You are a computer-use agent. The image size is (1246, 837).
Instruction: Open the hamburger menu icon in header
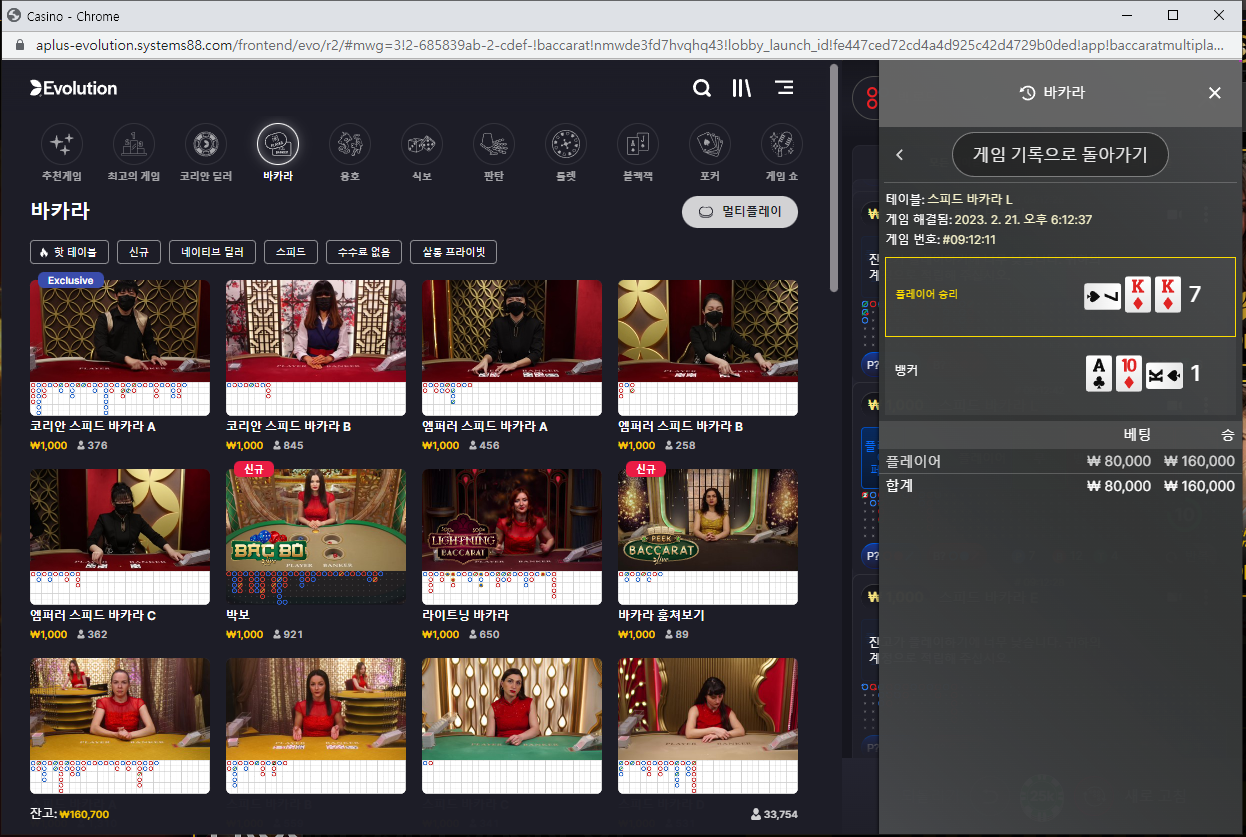click(x=785, y=88)
